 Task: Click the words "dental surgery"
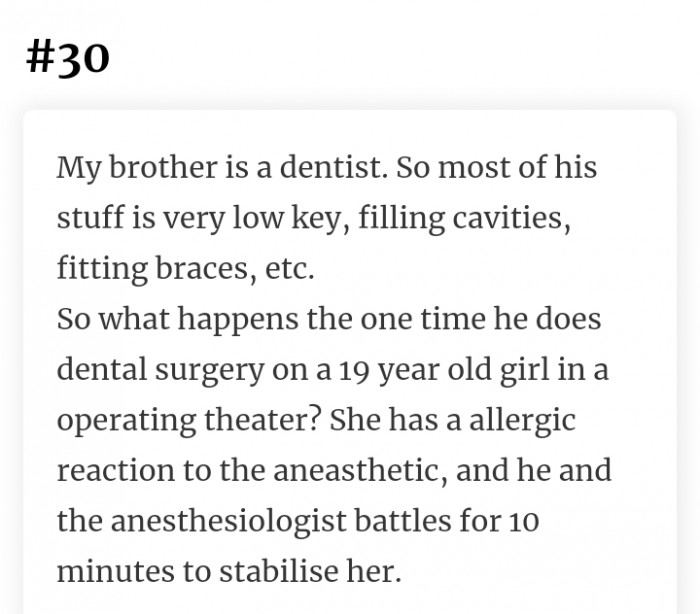pos(160,370)
